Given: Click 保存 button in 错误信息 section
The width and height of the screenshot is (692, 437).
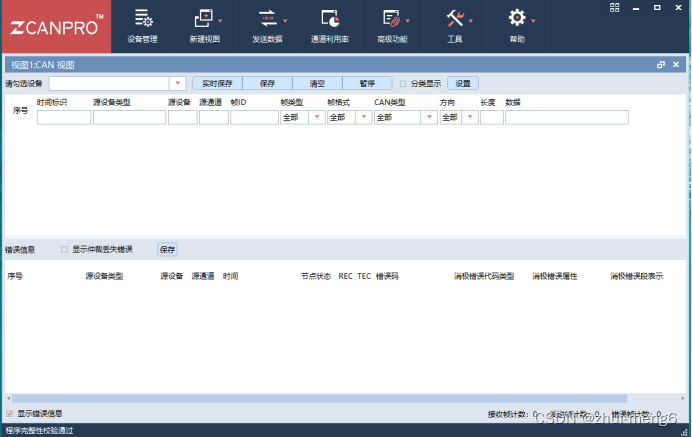Looking at the screenshot, I should tap(167, 250).
